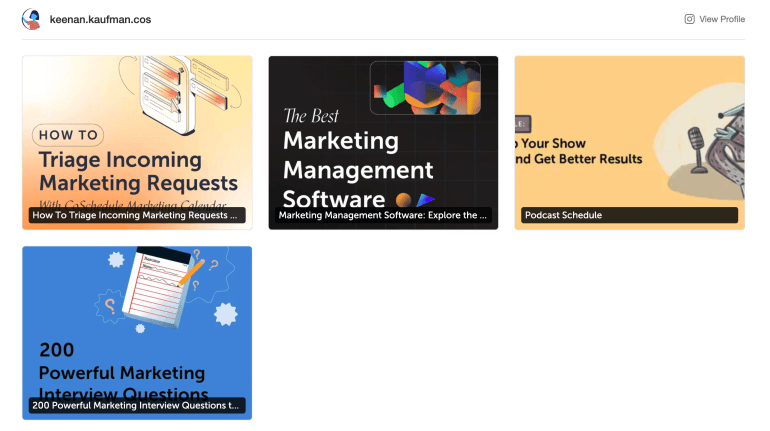Click the Instagram logo icon near View Profile

(x=689, y=19)
